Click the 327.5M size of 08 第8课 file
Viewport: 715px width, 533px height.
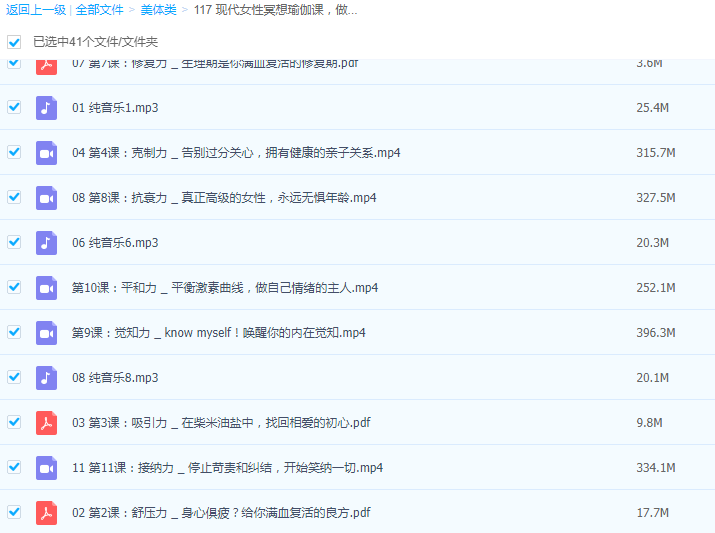[x=656, y=198]
